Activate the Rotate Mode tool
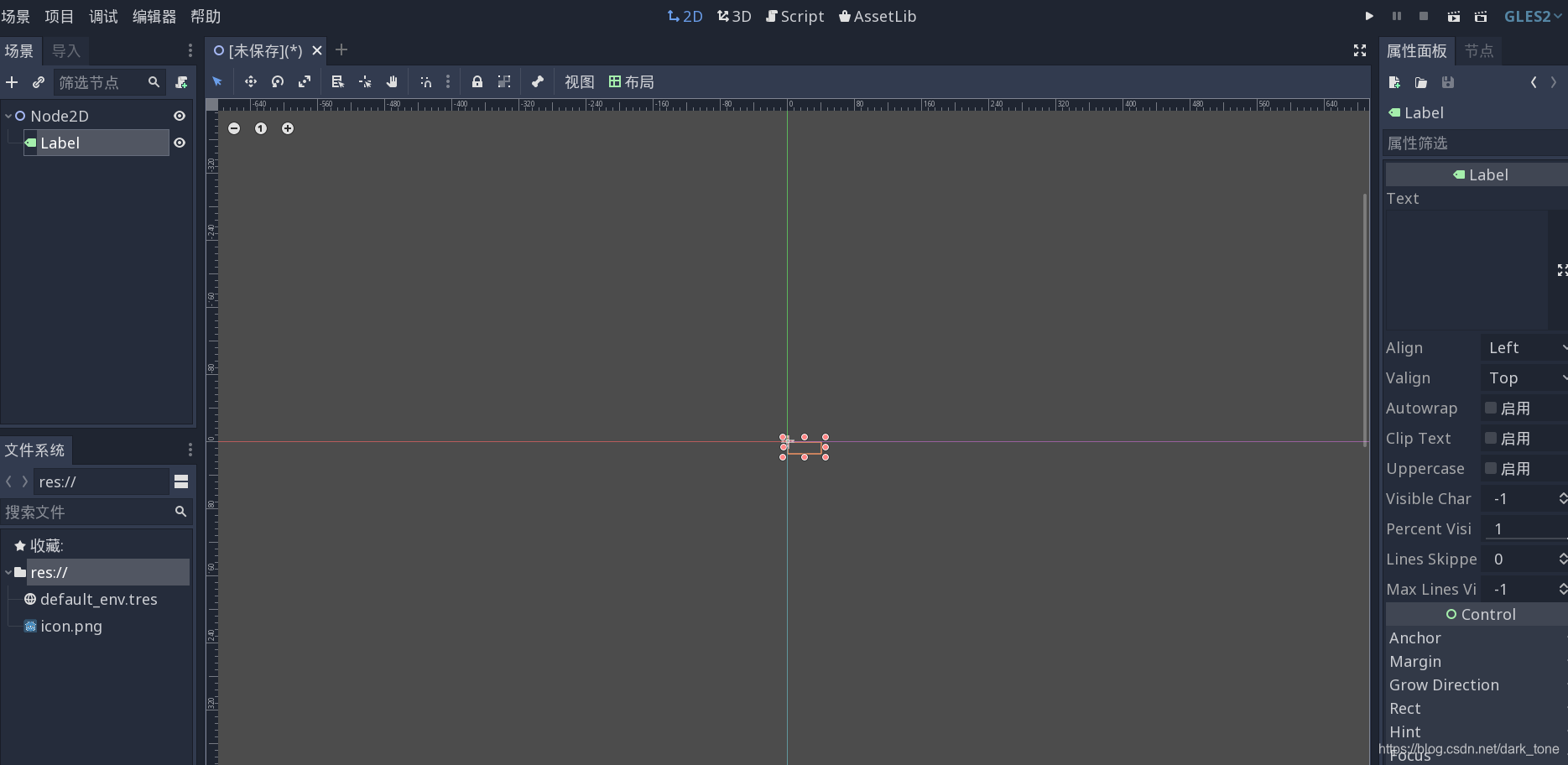Screen dimensions: 1568x765 278,81
